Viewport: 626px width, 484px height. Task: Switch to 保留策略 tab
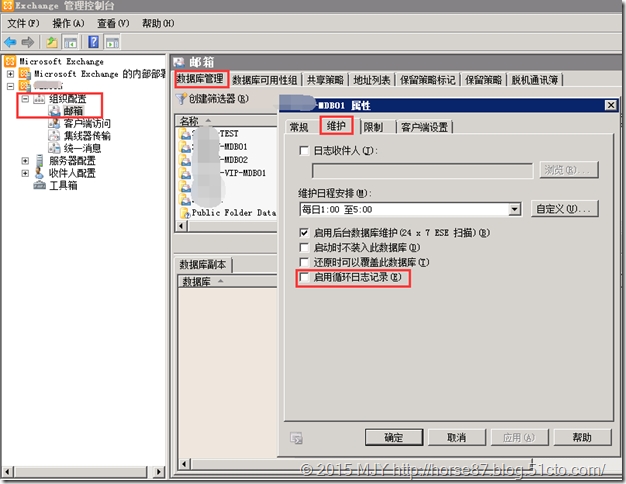[x=483, y=80]
